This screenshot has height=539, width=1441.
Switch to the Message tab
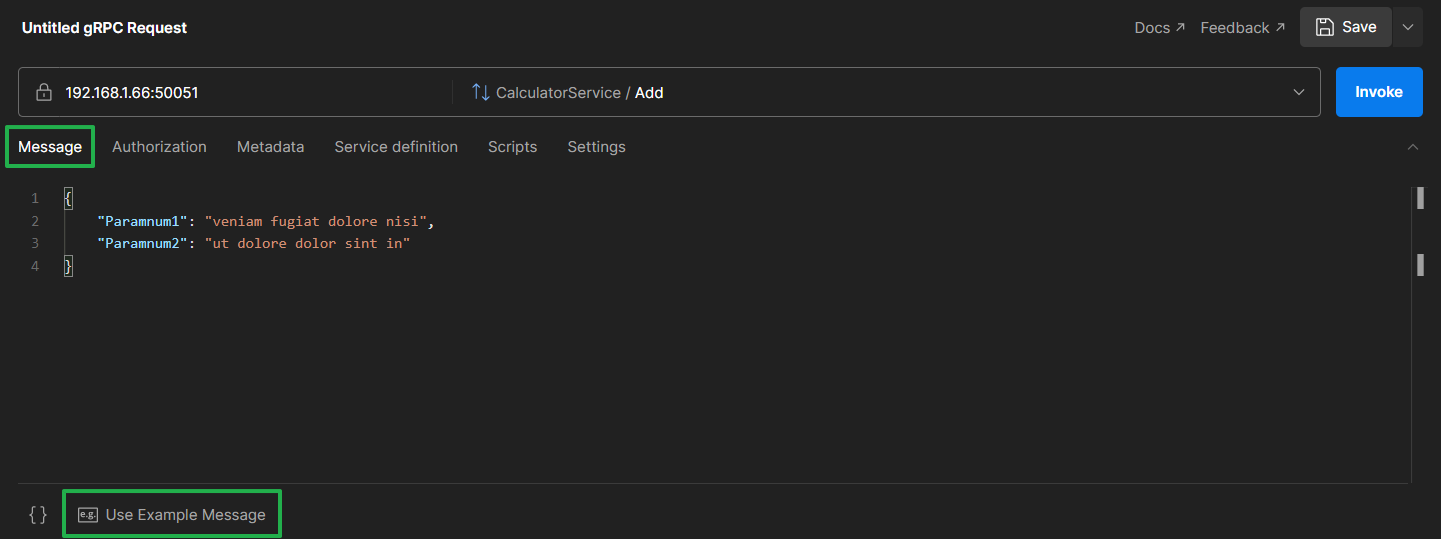50,147
